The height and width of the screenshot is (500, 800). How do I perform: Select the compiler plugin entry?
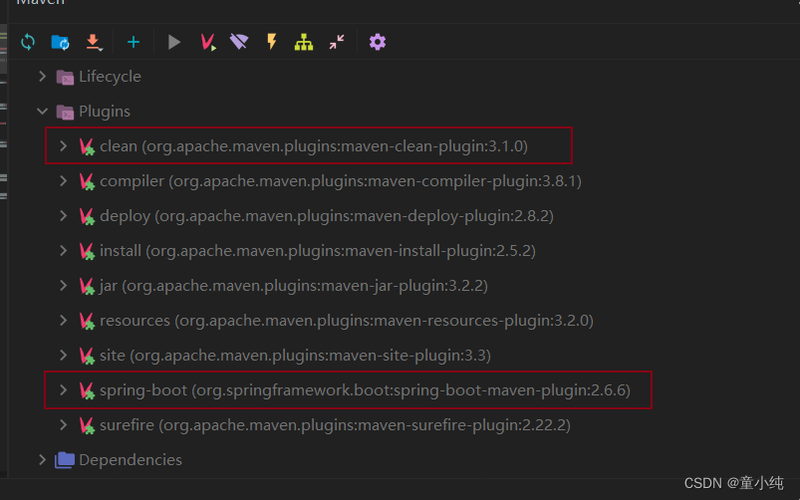(x=330, y=181)
